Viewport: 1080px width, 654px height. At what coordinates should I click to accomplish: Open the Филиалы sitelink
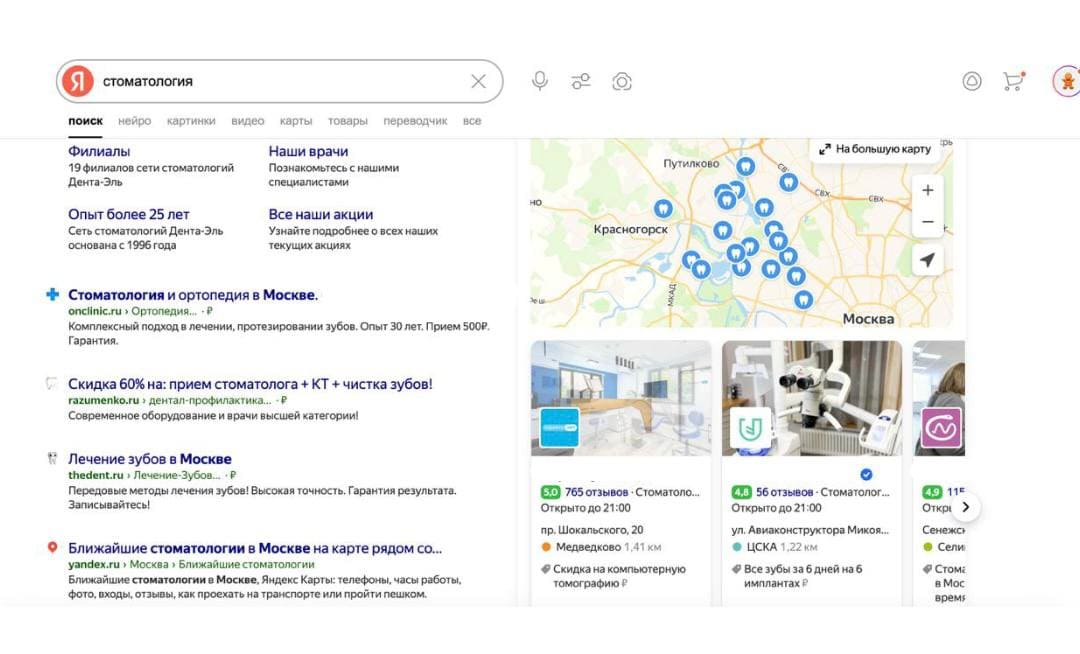[x=99, y=151]
